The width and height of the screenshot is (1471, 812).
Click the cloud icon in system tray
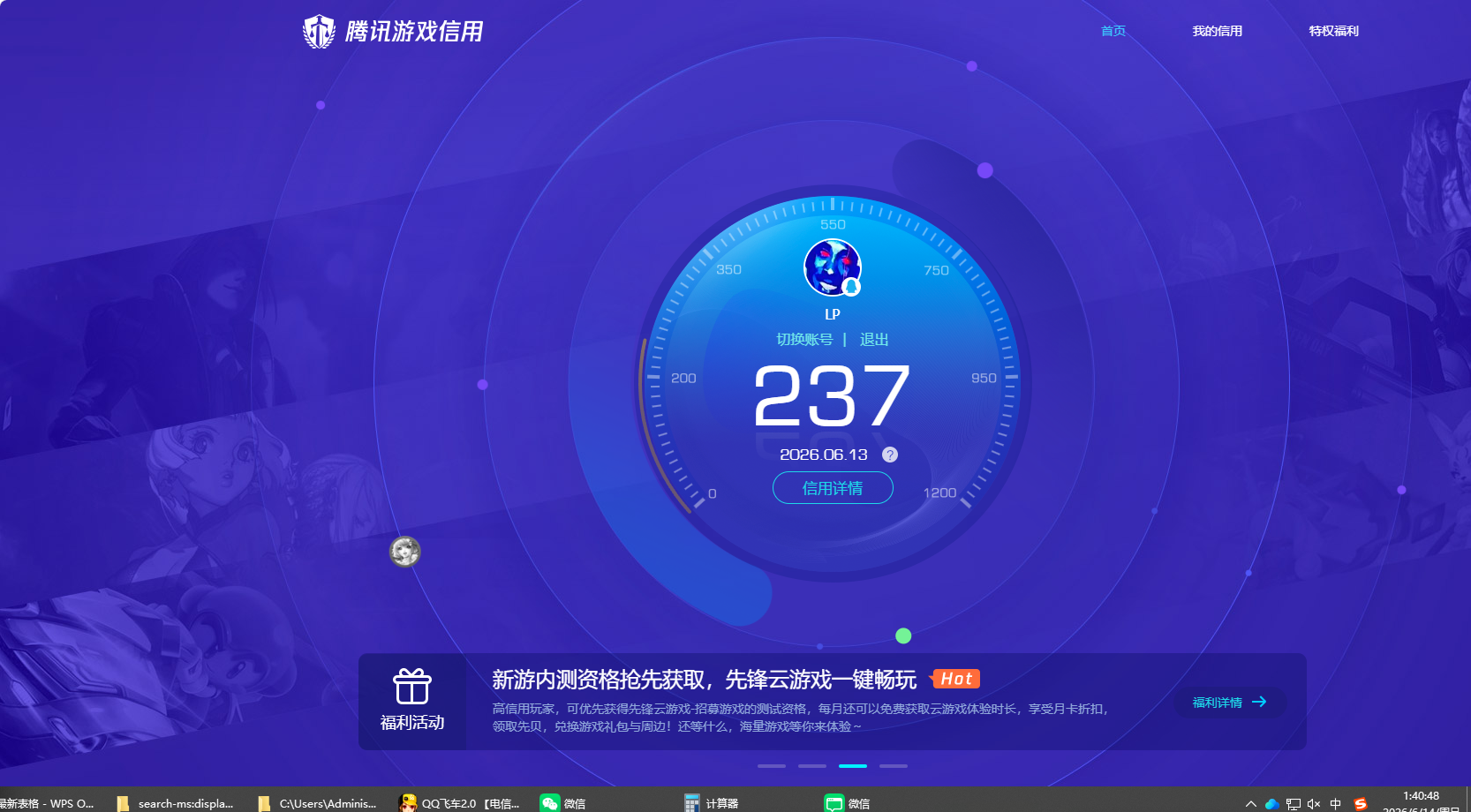pos(1272,804)
